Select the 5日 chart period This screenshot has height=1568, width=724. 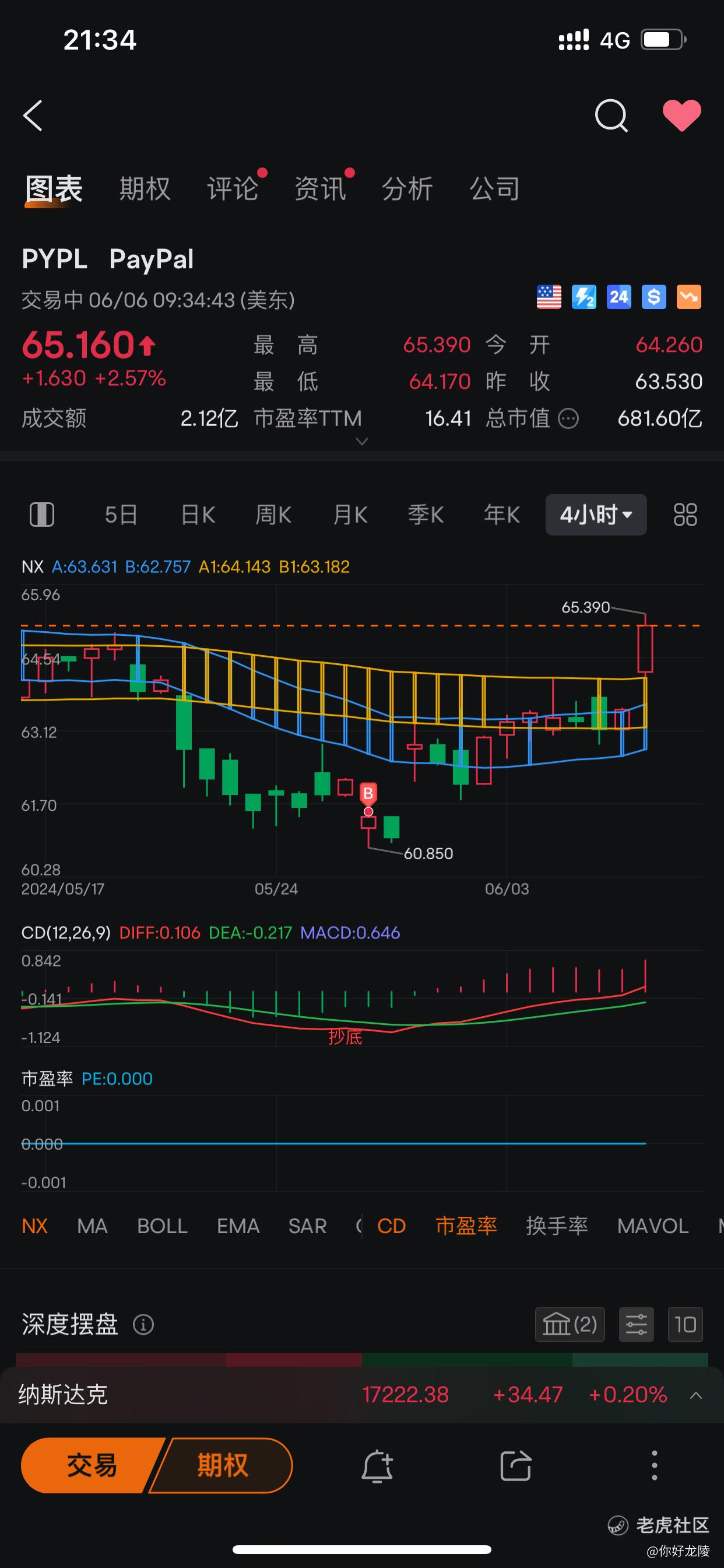pyautogui.click(x=121, y=515)
